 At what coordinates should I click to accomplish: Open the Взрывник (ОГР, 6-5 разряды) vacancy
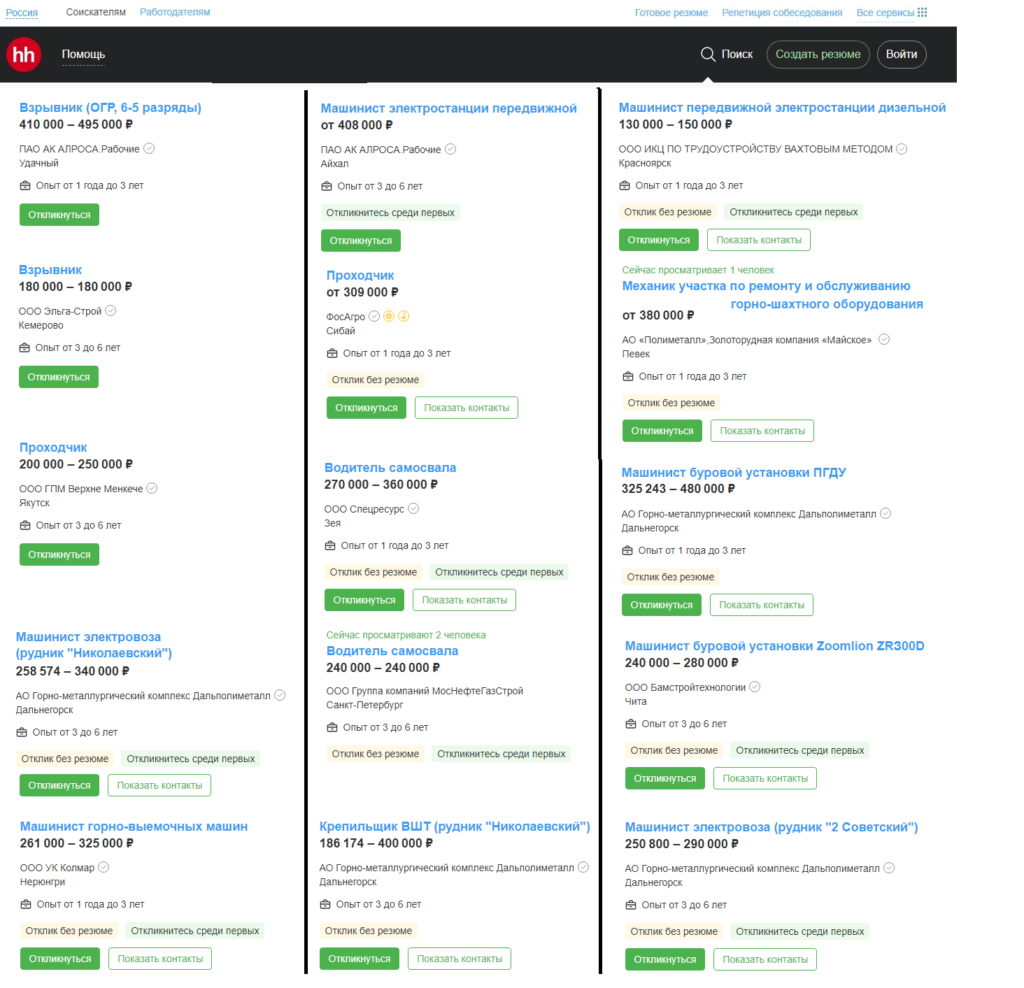110,108
